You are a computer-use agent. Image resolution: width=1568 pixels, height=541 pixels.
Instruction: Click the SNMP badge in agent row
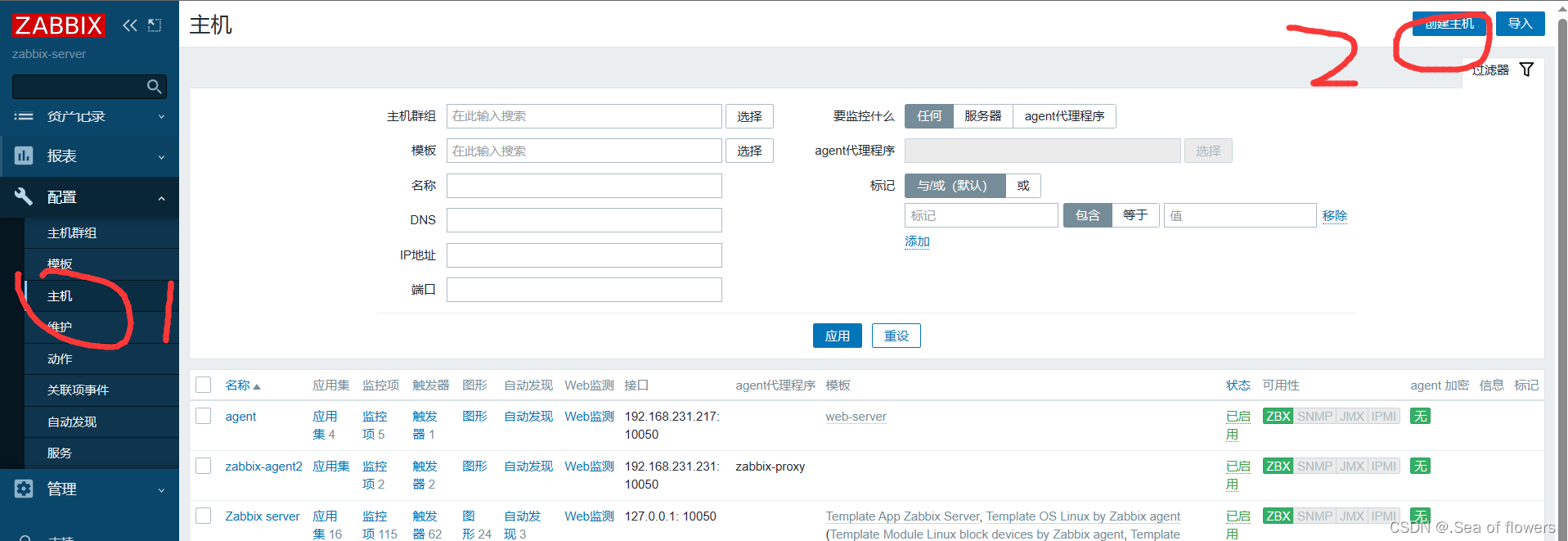point(1314,417)
